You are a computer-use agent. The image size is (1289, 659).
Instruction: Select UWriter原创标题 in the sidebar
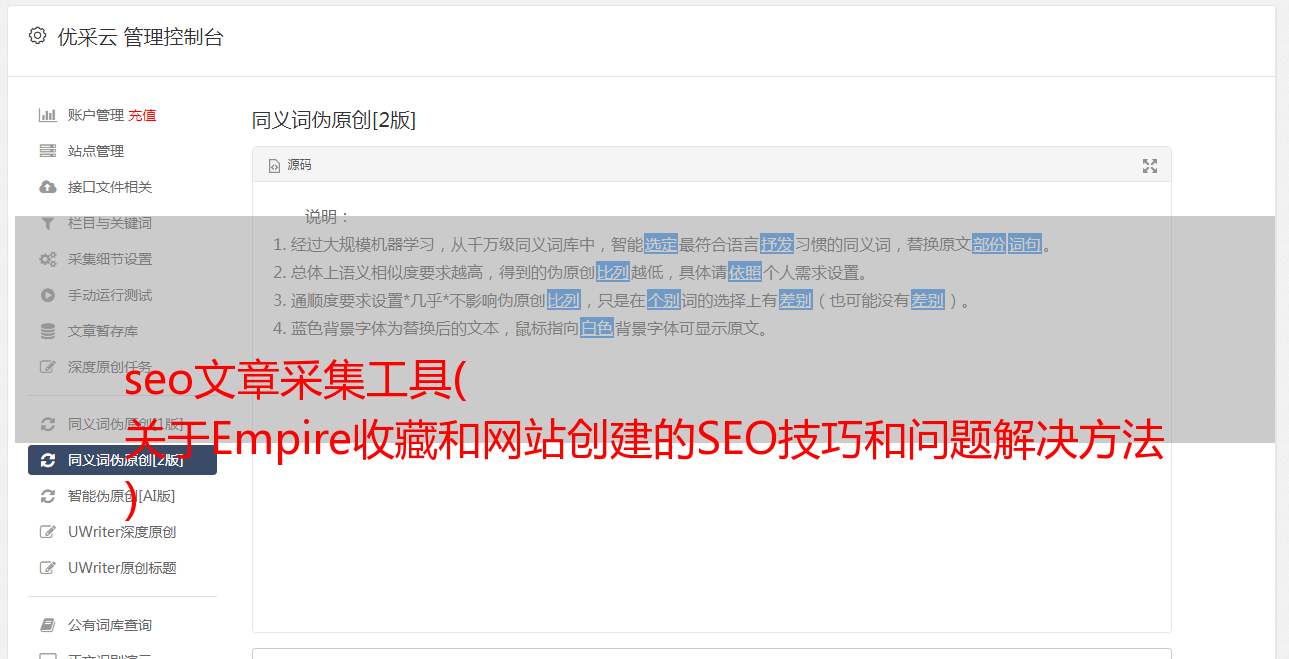pyautogui.click(x=122, y=568)
